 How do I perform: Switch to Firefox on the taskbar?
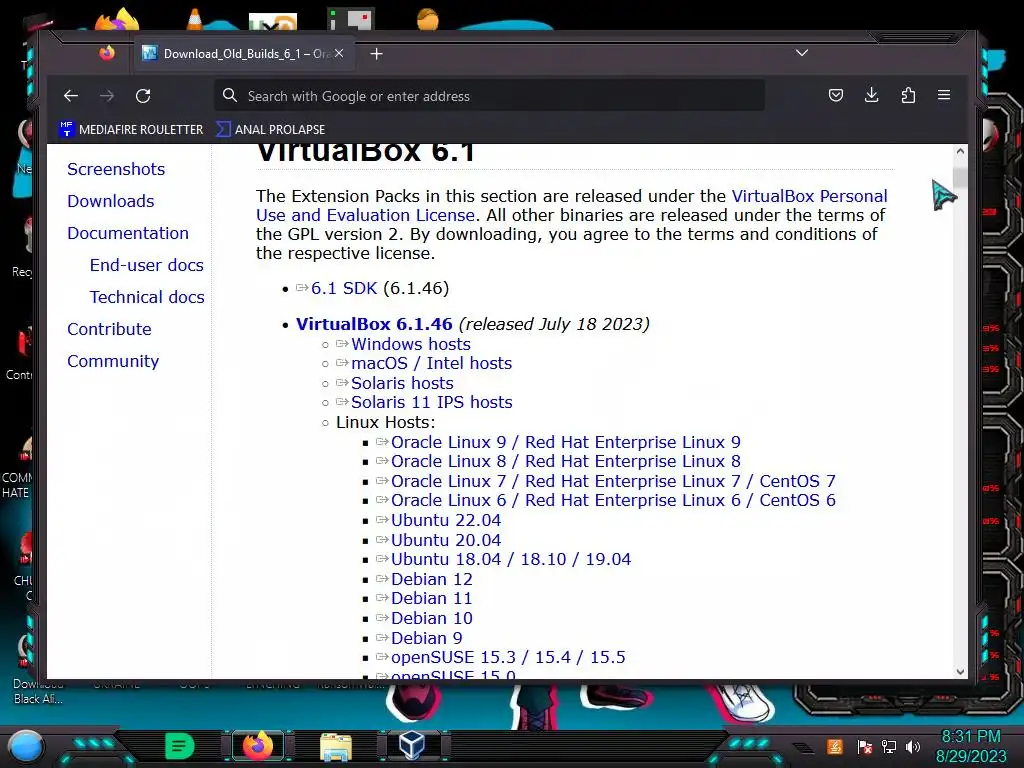pyautogui.click(x=258, y=746)
